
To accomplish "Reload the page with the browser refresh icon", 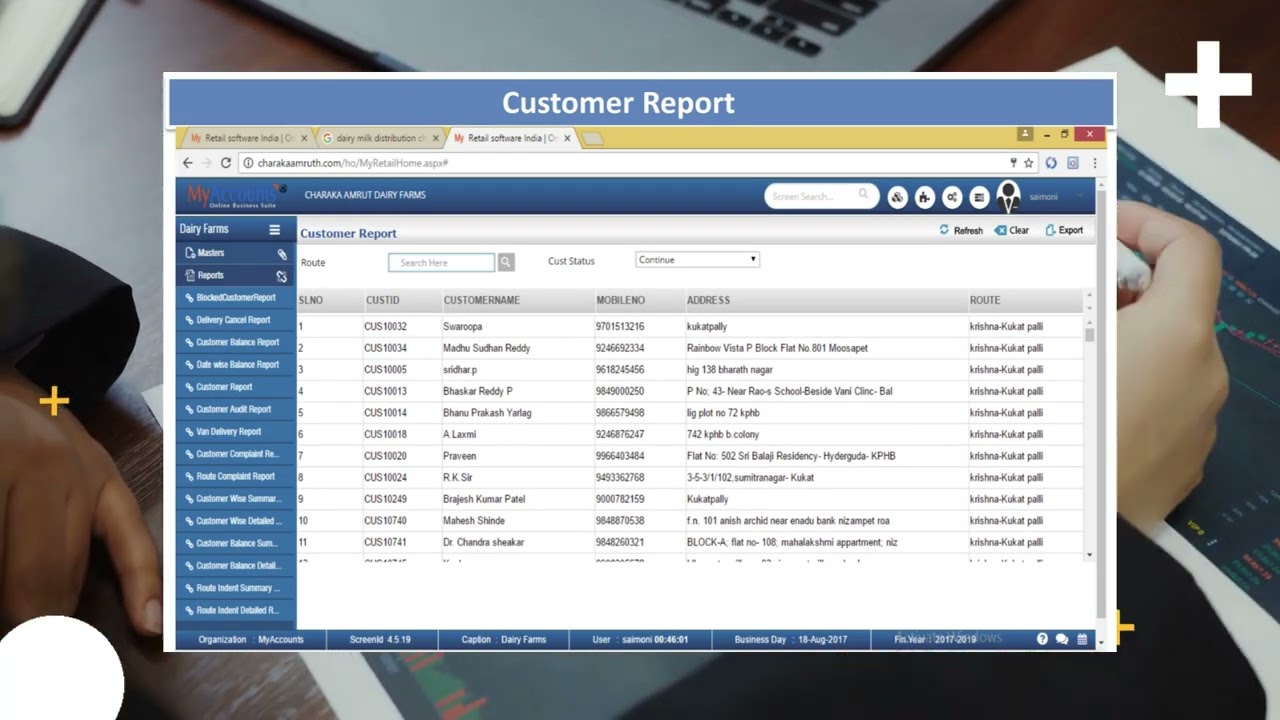I will [x=226, y=162].
